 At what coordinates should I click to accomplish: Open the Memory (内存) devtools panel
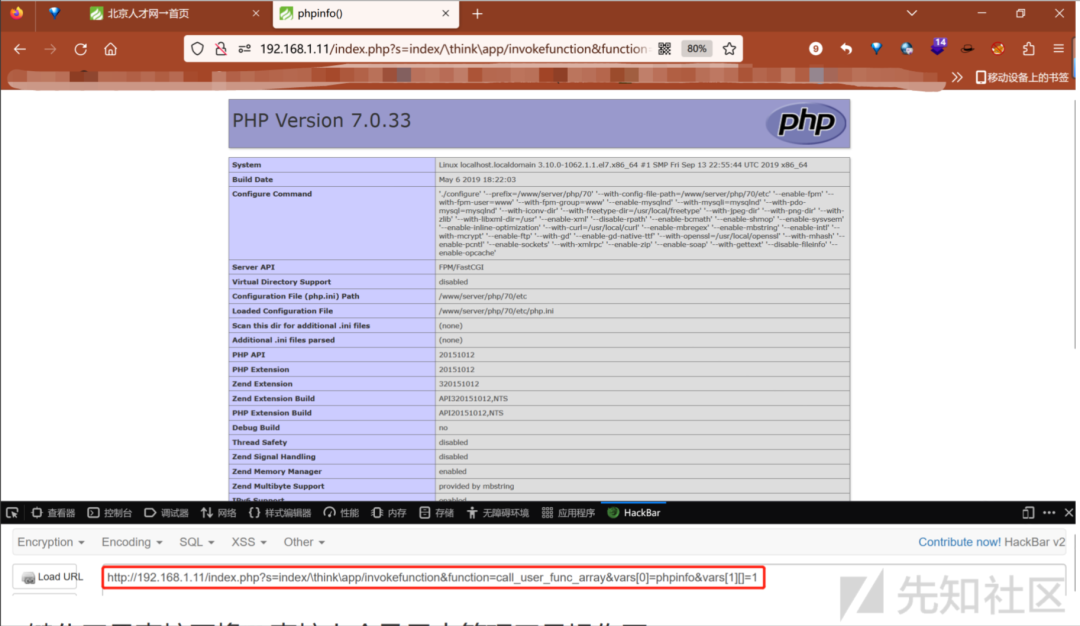[x=389, y=512]
